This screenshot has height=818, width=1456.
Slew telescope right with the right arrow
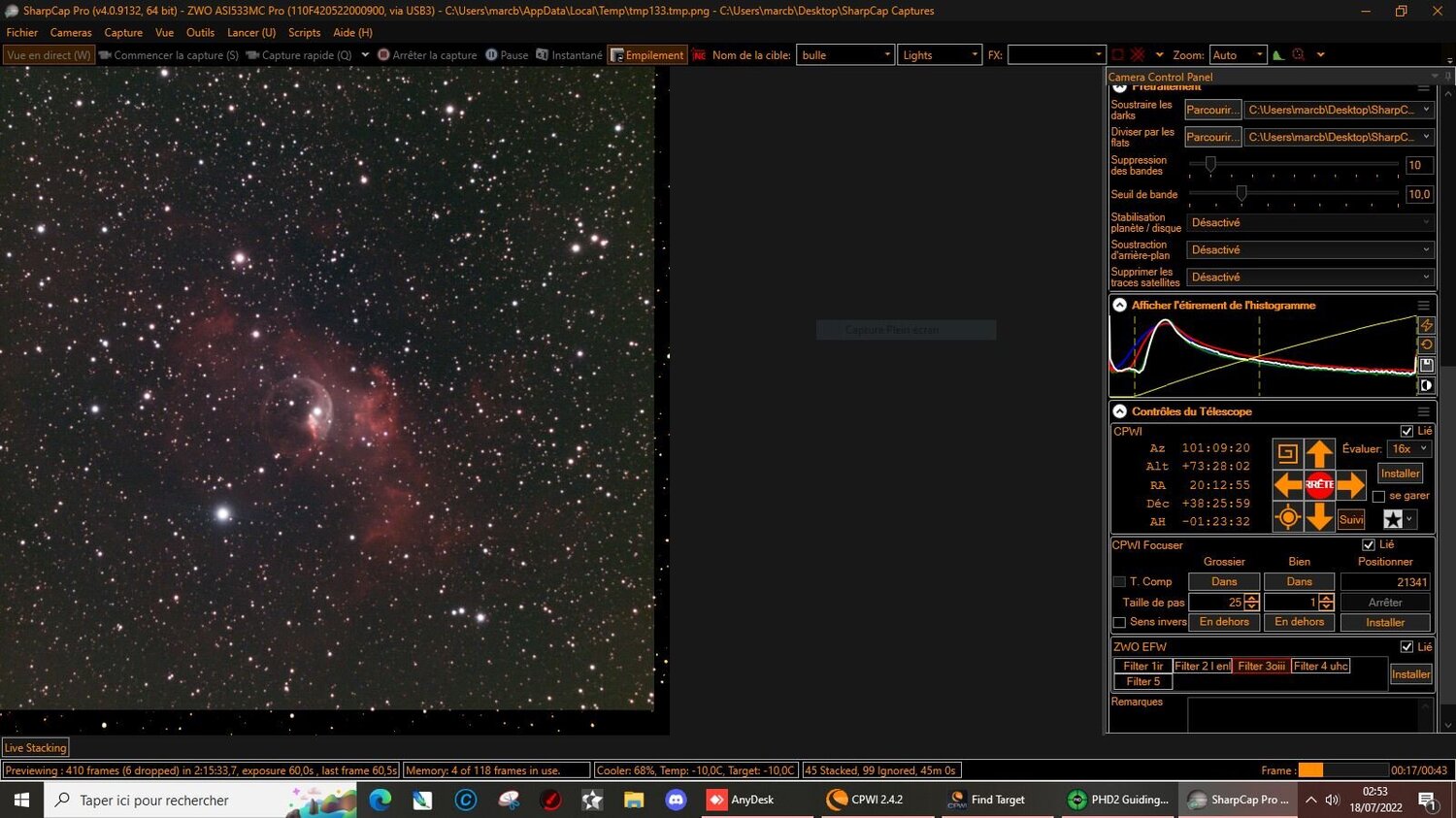click(x=1350, y=484)
